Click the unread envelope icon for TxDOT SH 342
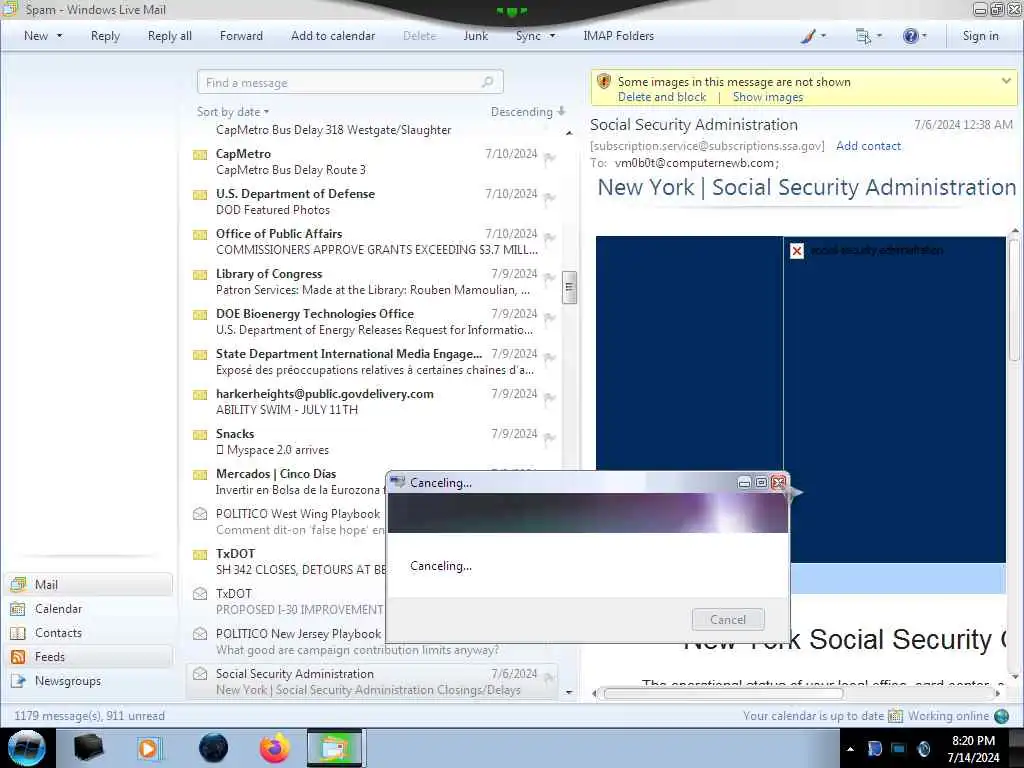Viewport: 1024px width, 768px height. (200, 554)
